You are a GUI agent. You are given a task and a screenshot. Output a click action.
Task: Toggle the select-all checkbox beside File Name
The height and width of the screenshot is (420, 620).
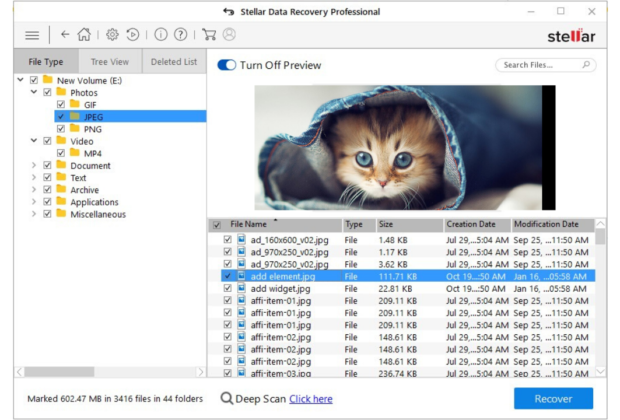(217, 225)
